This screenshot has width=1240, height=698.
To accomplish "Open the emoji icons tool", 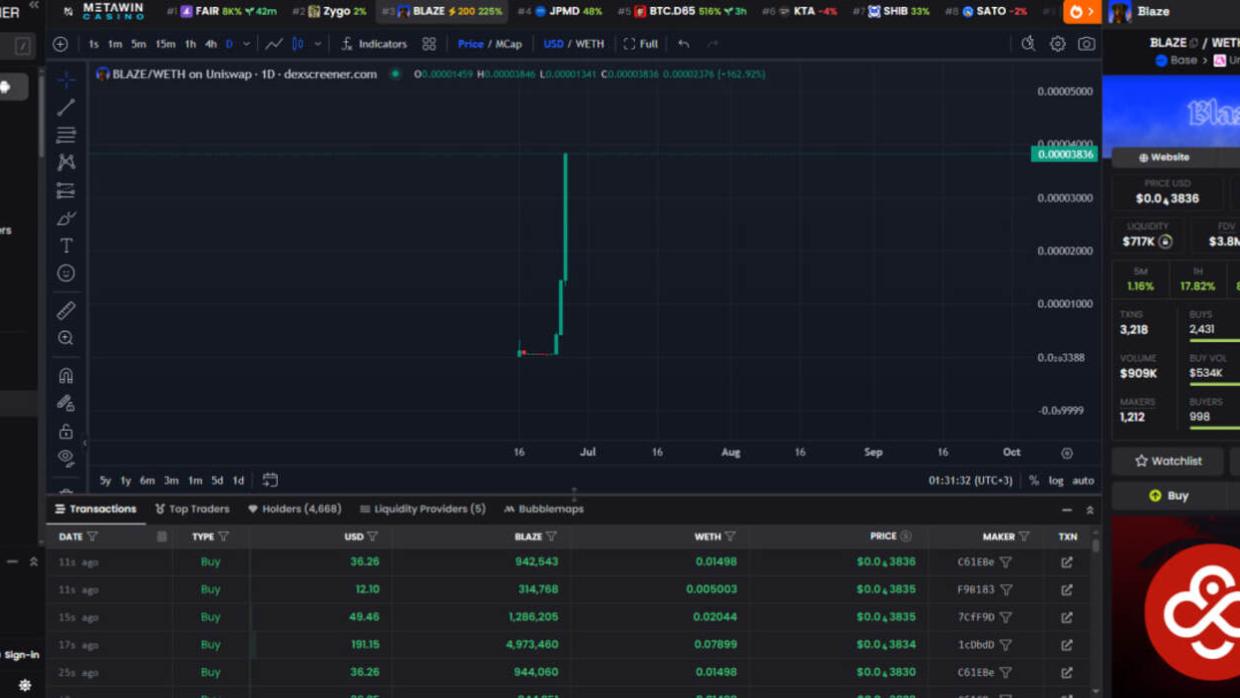I will [66, 273].
